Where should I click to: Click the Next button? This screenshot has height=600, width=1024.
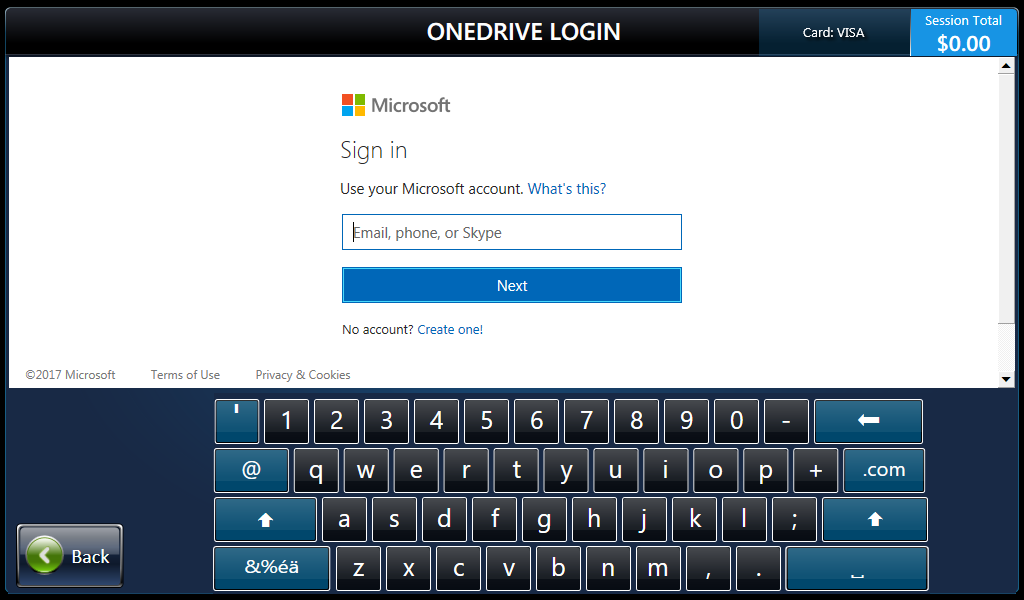(511, 285)
